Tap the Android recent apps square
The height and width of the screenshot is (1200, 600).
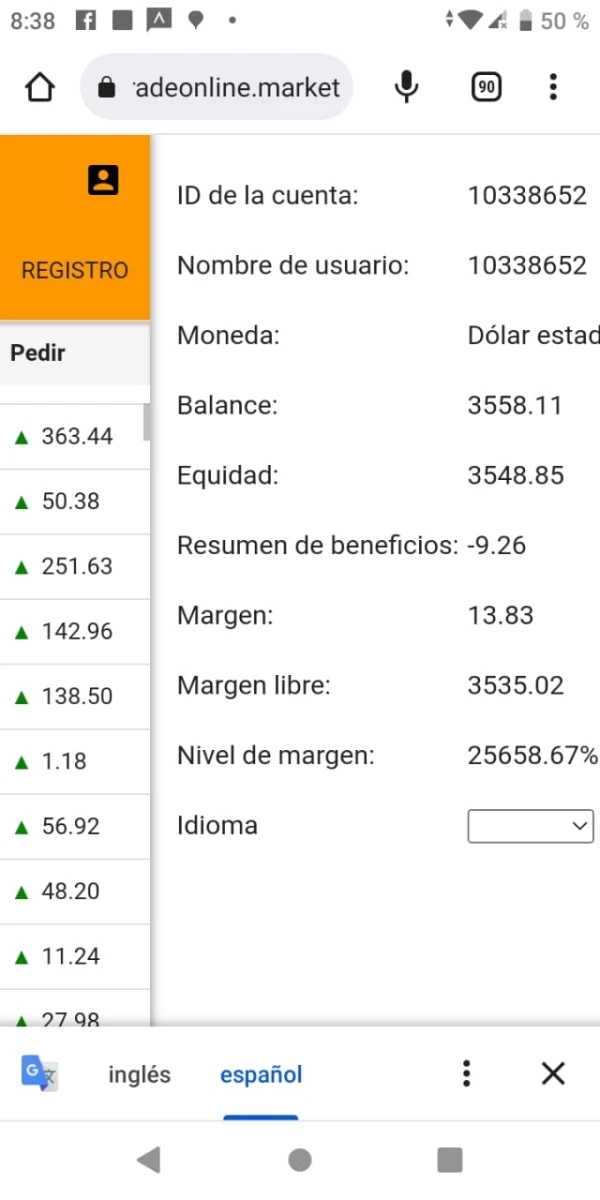click(x=450, y=1160)
